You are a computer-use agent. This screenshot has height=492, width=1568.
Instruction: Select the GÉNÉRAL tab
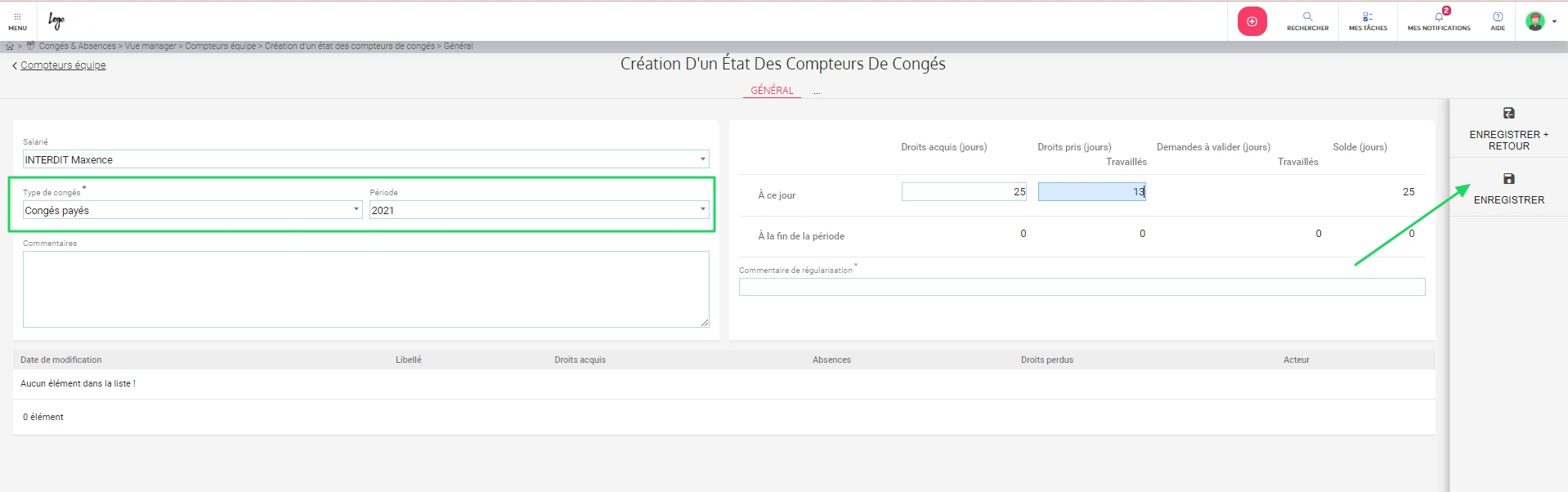coord(772,91)
